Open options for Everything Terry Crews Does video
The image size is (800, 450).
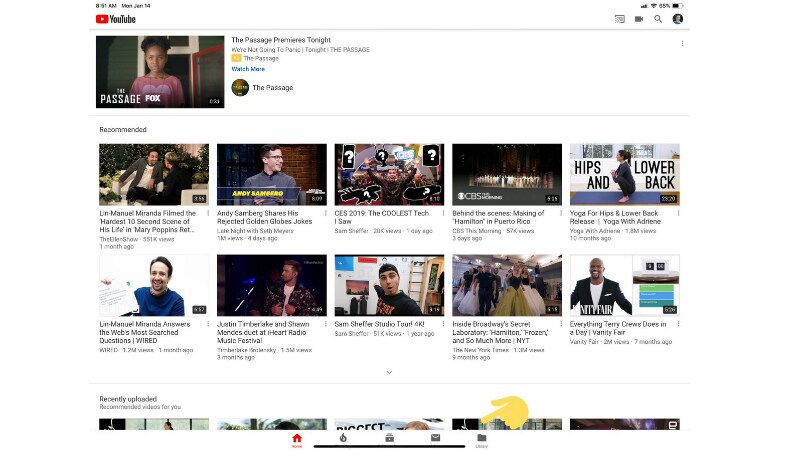pyautogui.click(x=678, y=324)
